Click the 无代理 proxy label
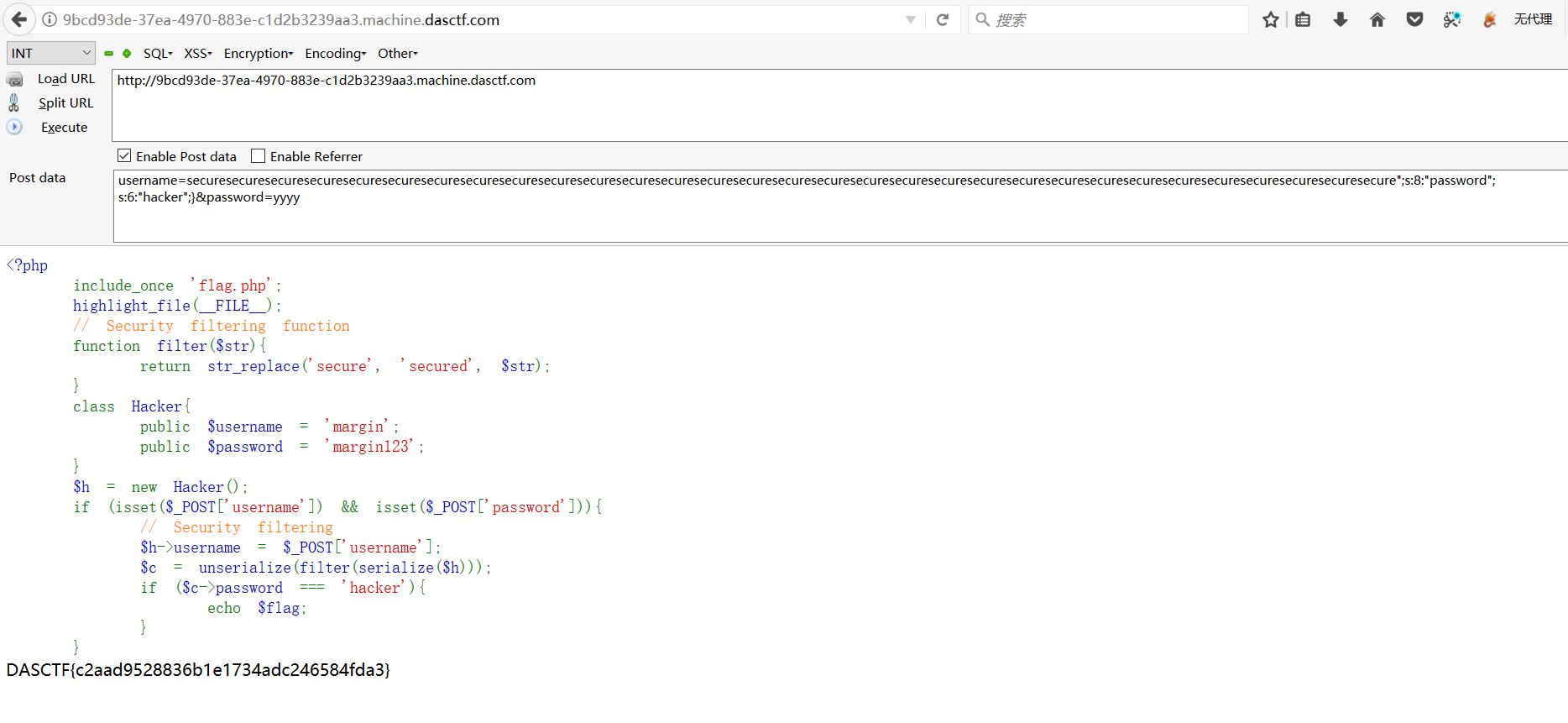Viewport: 1568px width, 723px height. 1534,19
